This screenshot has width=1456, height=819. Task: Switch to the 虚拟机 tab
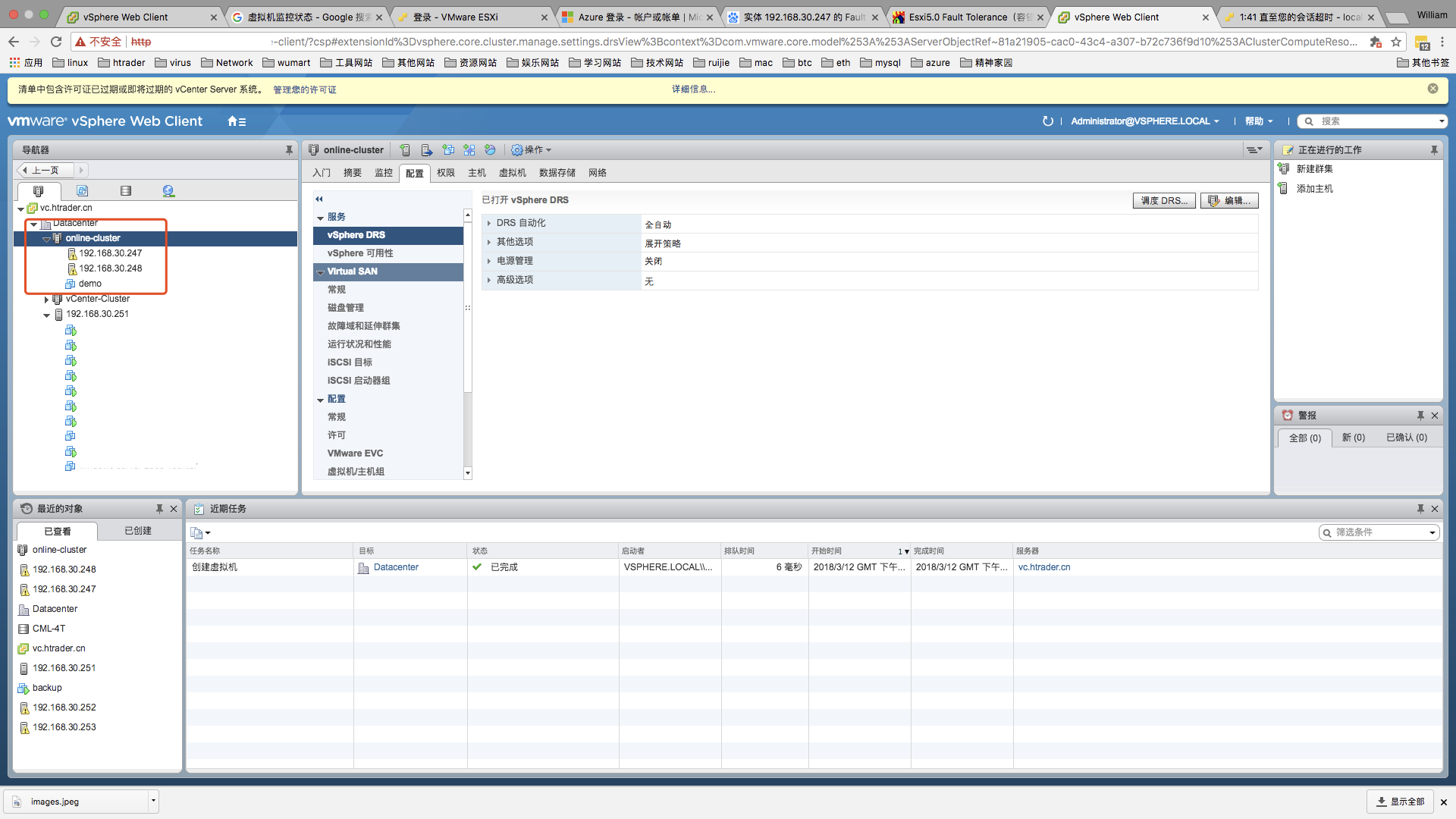click(x=513, y=173)
